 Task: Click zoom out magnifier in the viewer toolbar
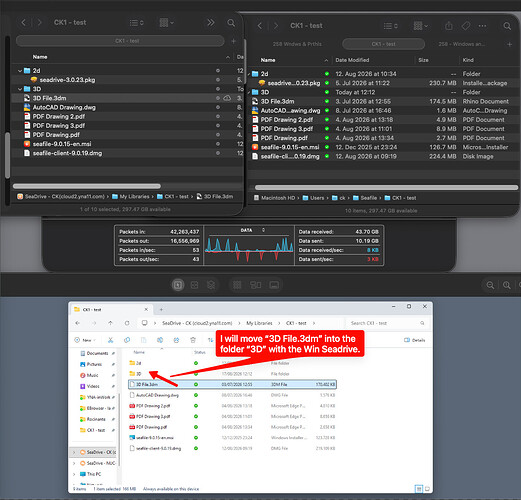[x=490, y=285]
